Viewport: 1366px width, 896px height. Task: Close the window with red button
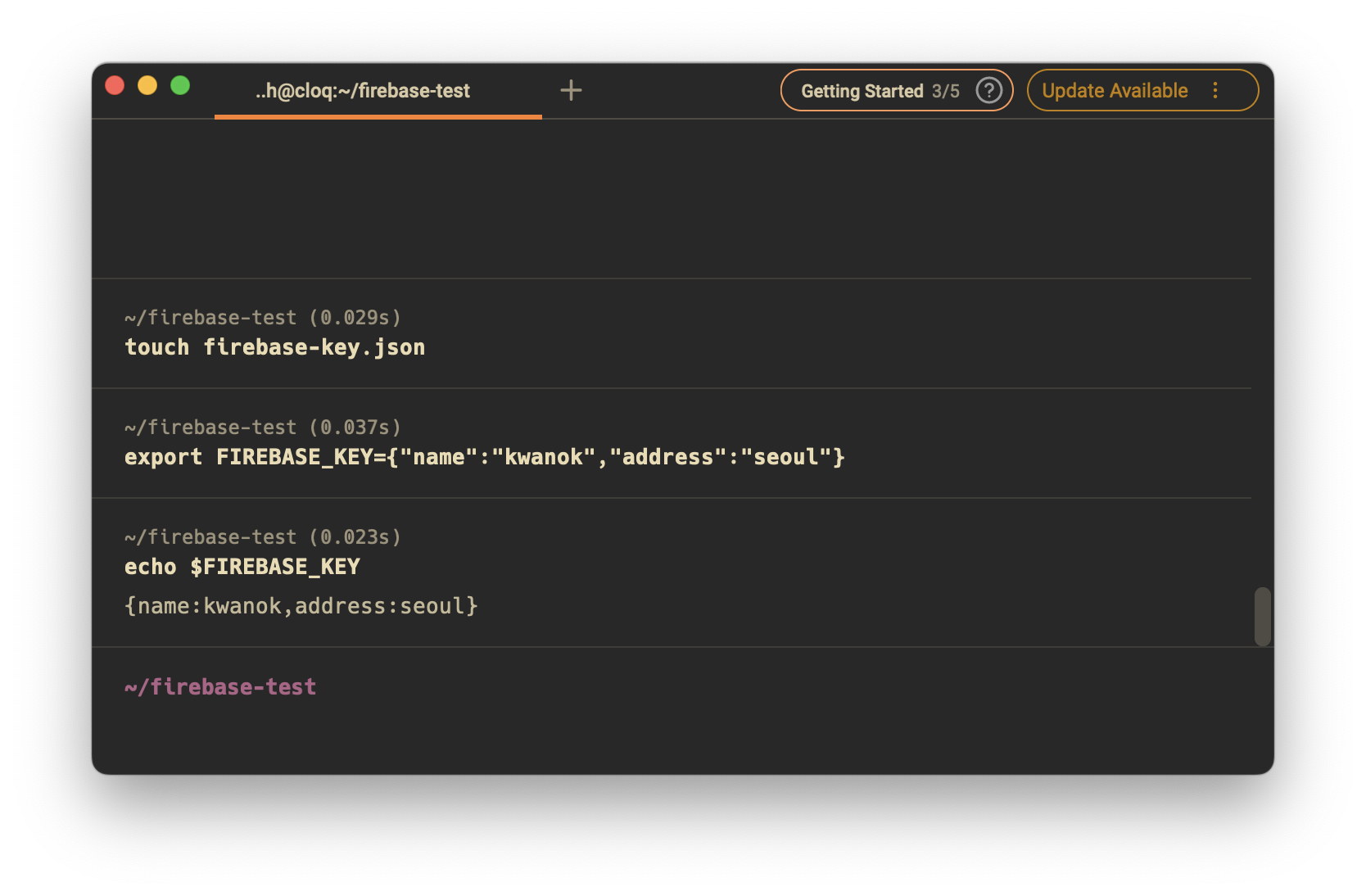tap(115, 85)
